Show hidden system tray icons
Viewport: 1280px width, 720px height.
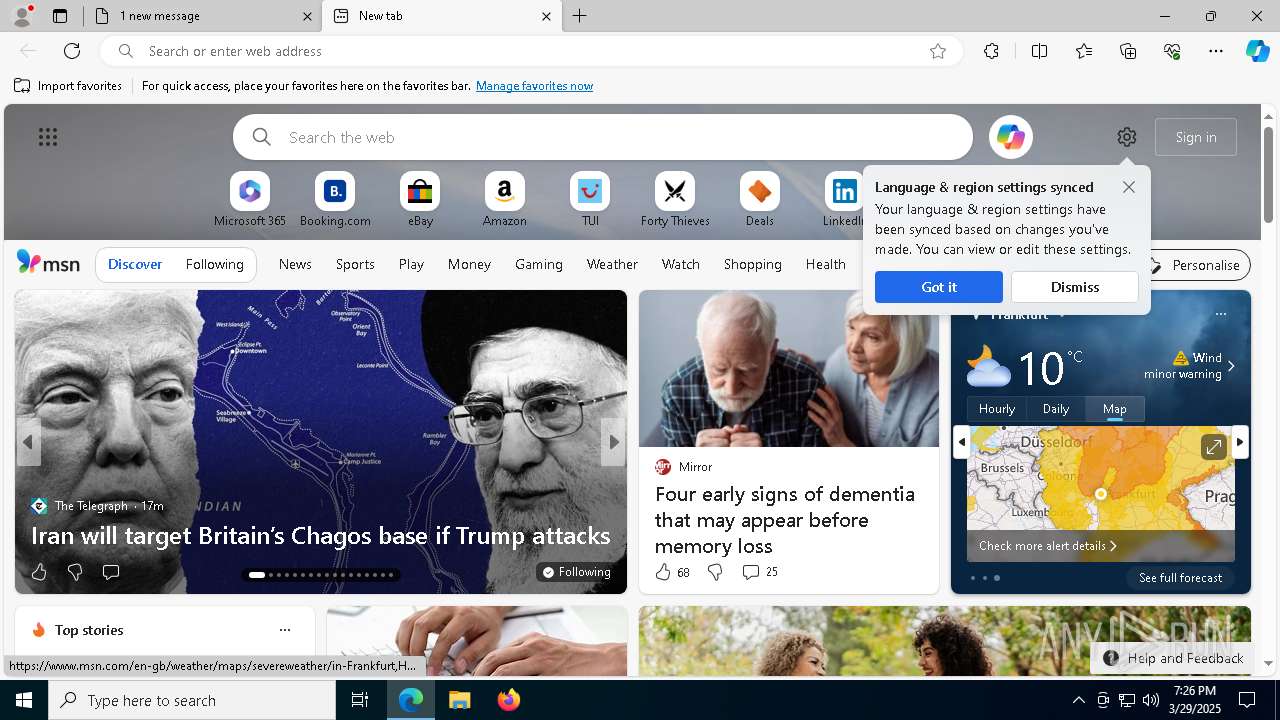click(1078, 700)
